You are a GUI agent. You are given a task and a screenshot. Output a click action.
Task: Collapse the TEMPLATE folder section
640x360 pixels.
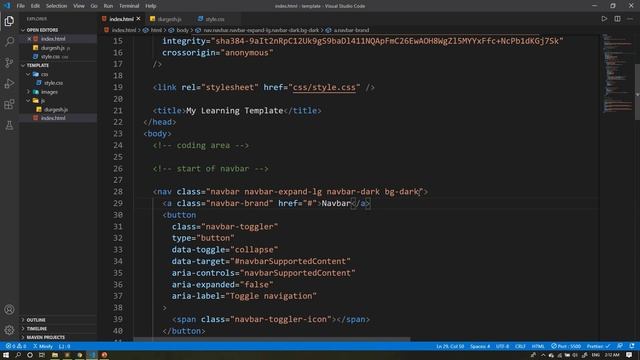(x=58, y=65)
